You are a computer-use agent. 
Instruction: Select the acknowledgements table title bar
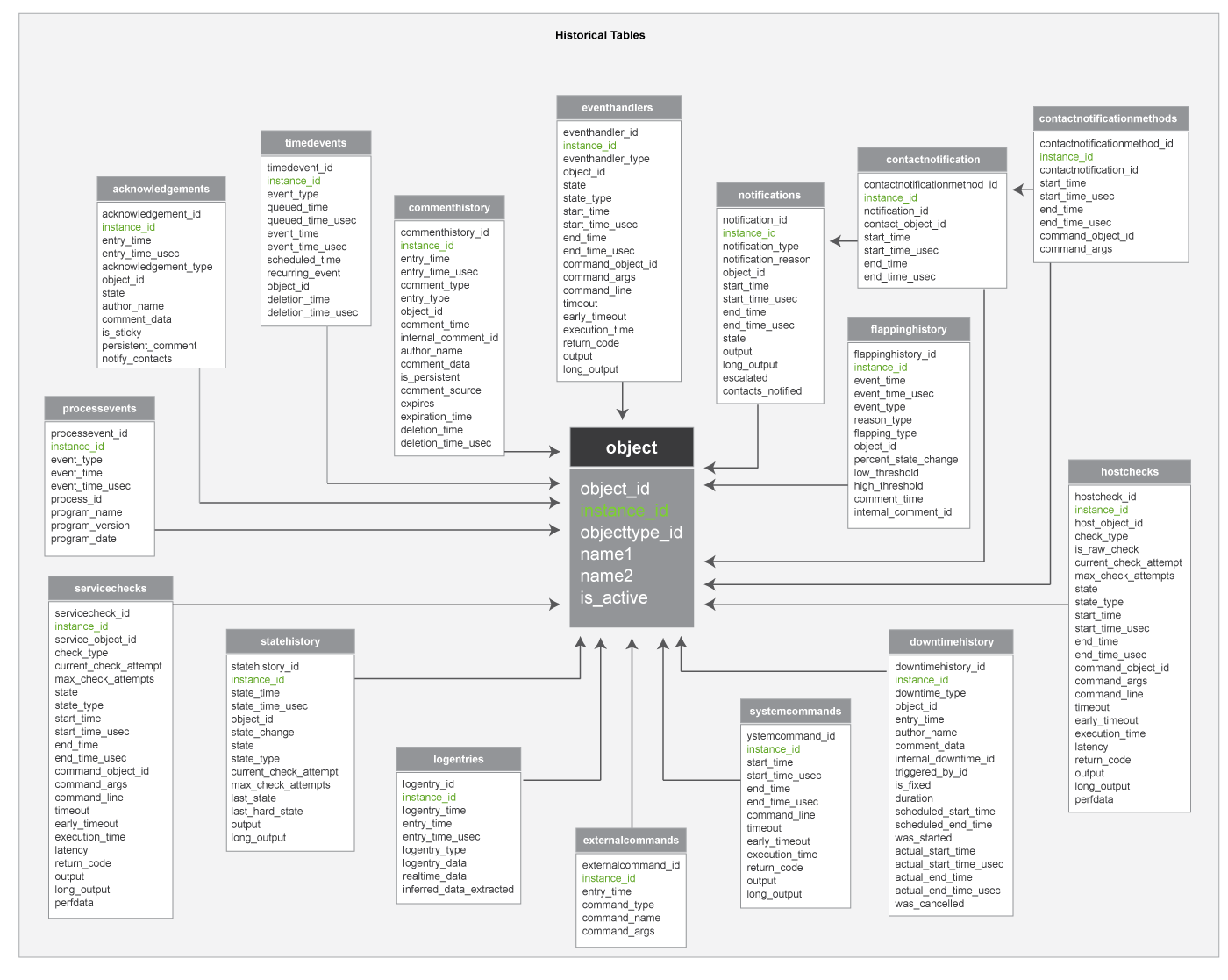[161, 189]
